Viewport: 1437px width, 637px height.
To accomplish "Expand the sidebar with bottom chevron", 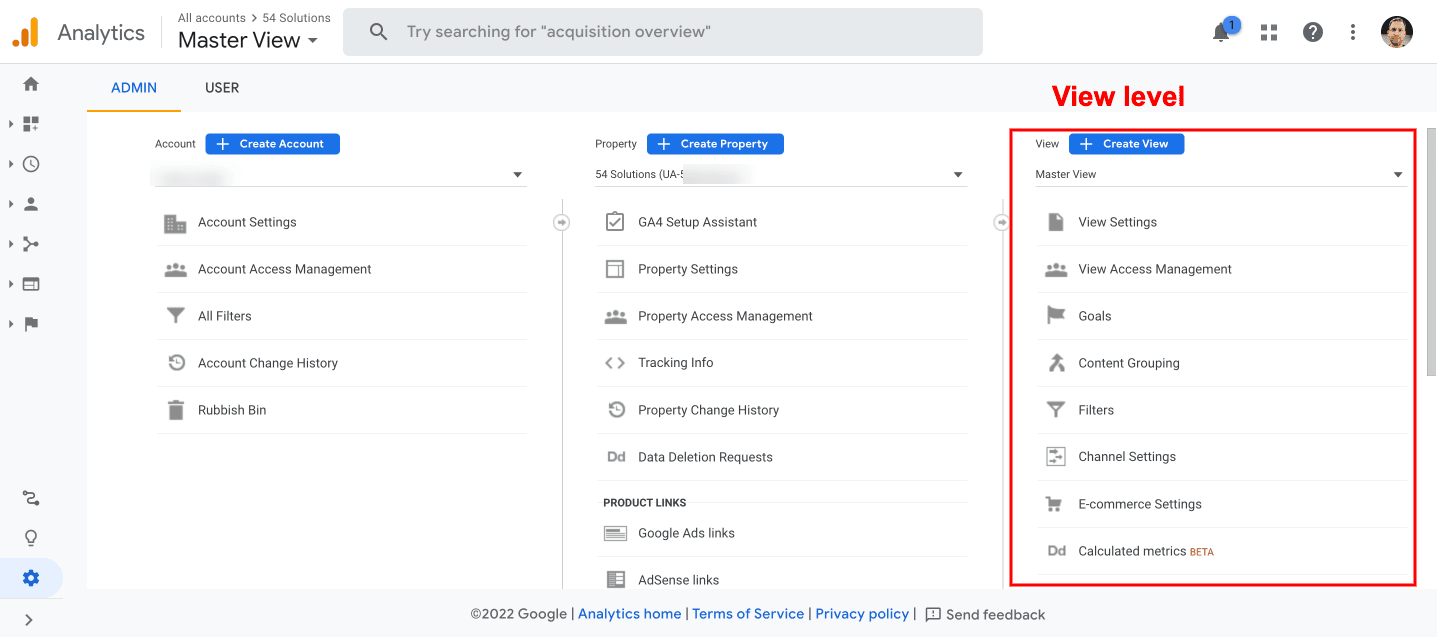I will [29, 620].
